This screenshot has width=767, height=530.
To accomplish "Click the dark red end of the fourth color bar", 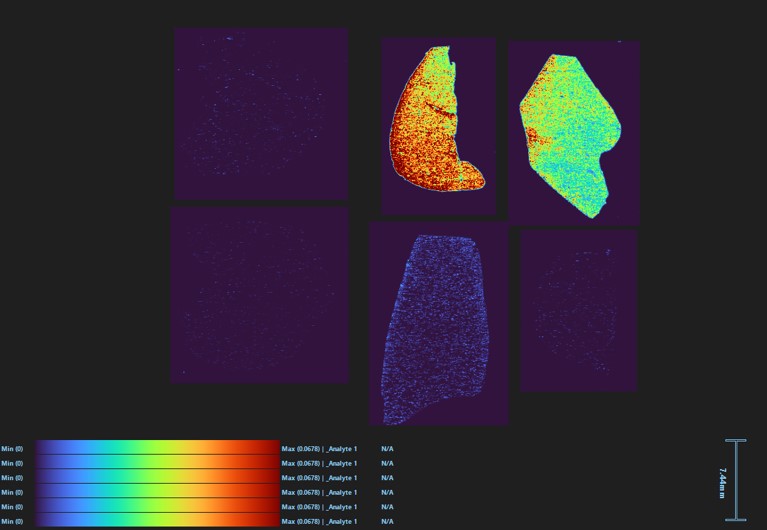I will [272, 492].
